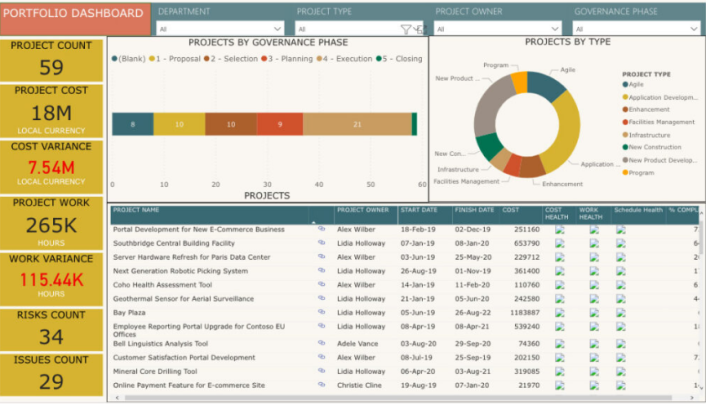Viewport: 706px width, 410px height.
Task: Click work health icon for Bell Linguistics Analysis Tool
Action: click(x=594, y=343)
